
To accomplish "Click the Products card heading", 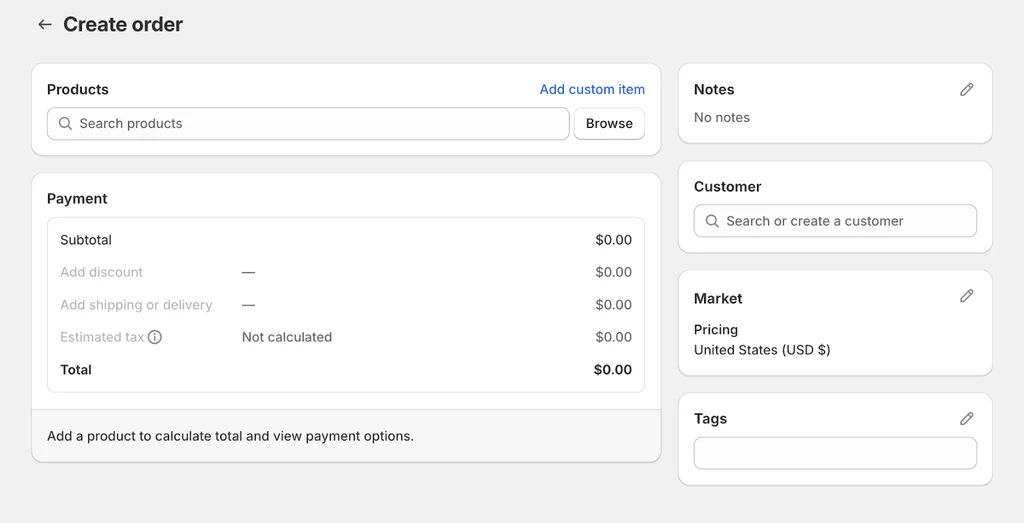I will point(78,89).
